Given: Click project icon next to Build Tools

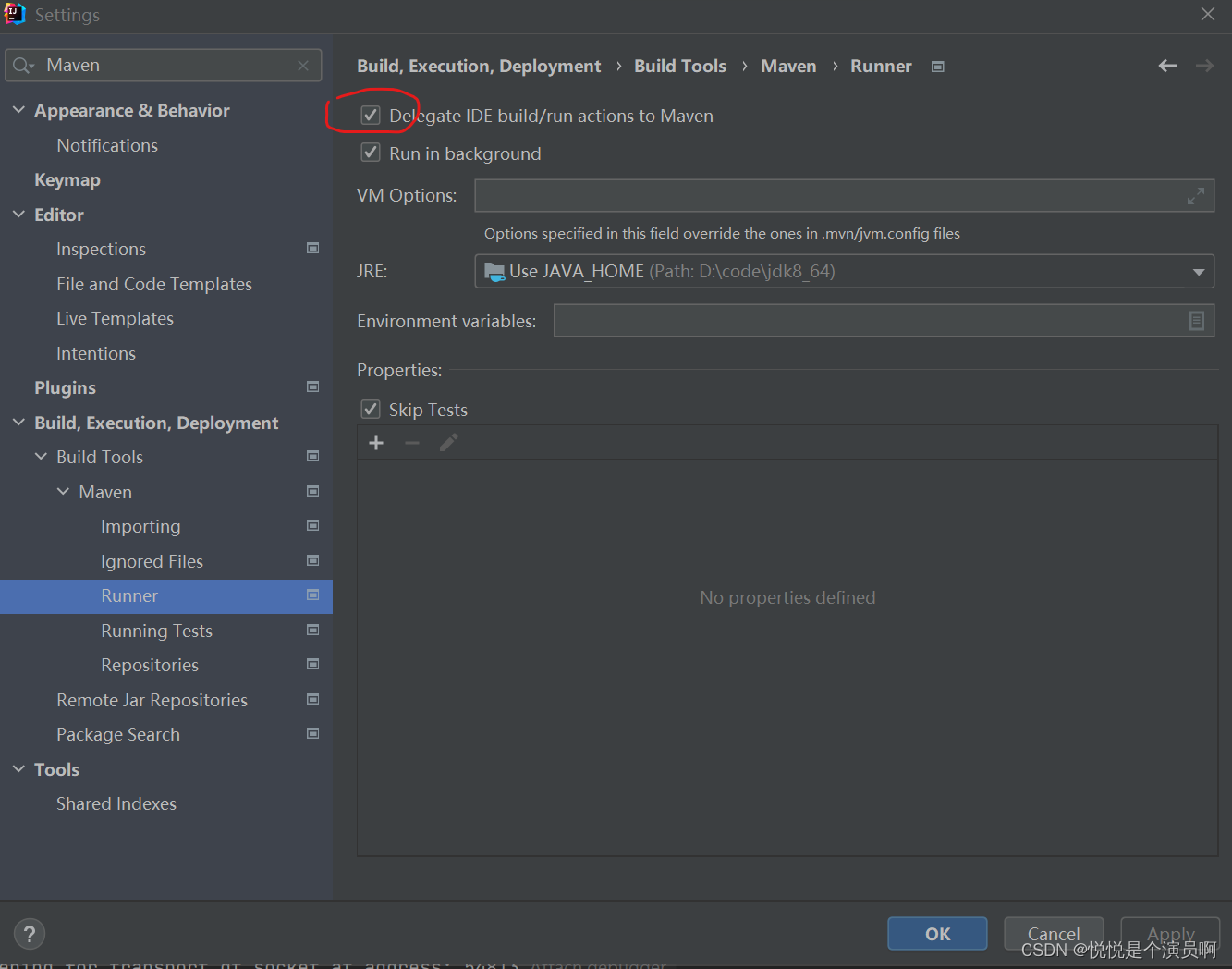Looking at the screenshot, I should point(313,456).
